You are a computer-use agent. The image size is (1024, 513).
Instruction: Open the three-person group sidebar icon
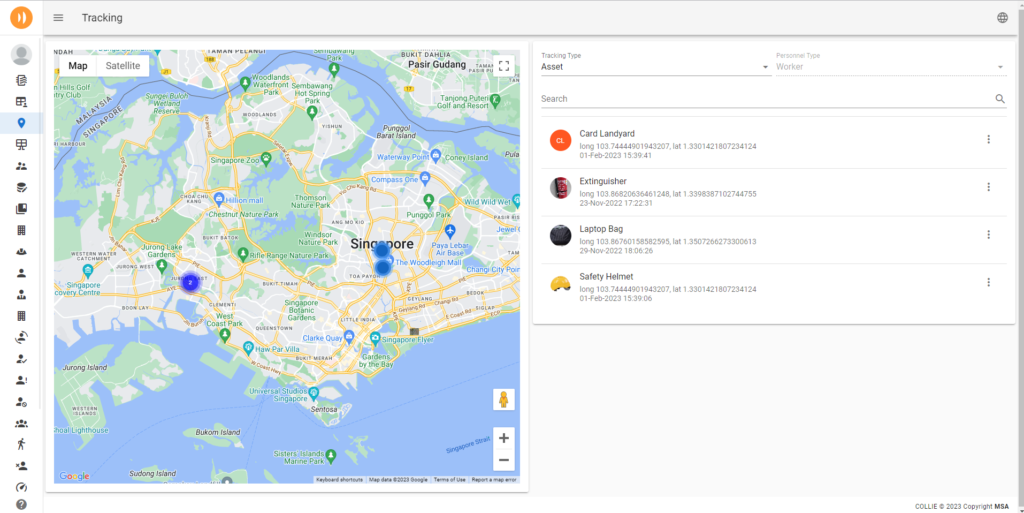(x=22, y=423)
